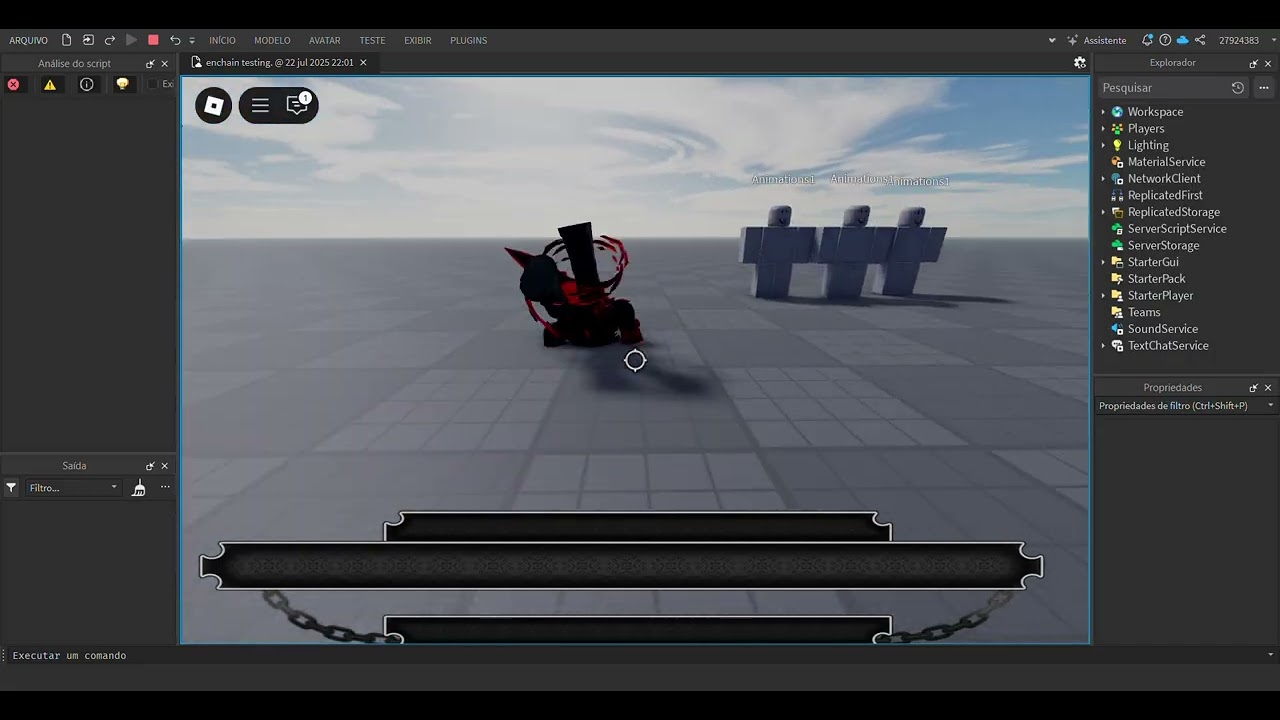1280x720 pixels.
Task: Click the share icon
Action: [x=1200, y=40]
